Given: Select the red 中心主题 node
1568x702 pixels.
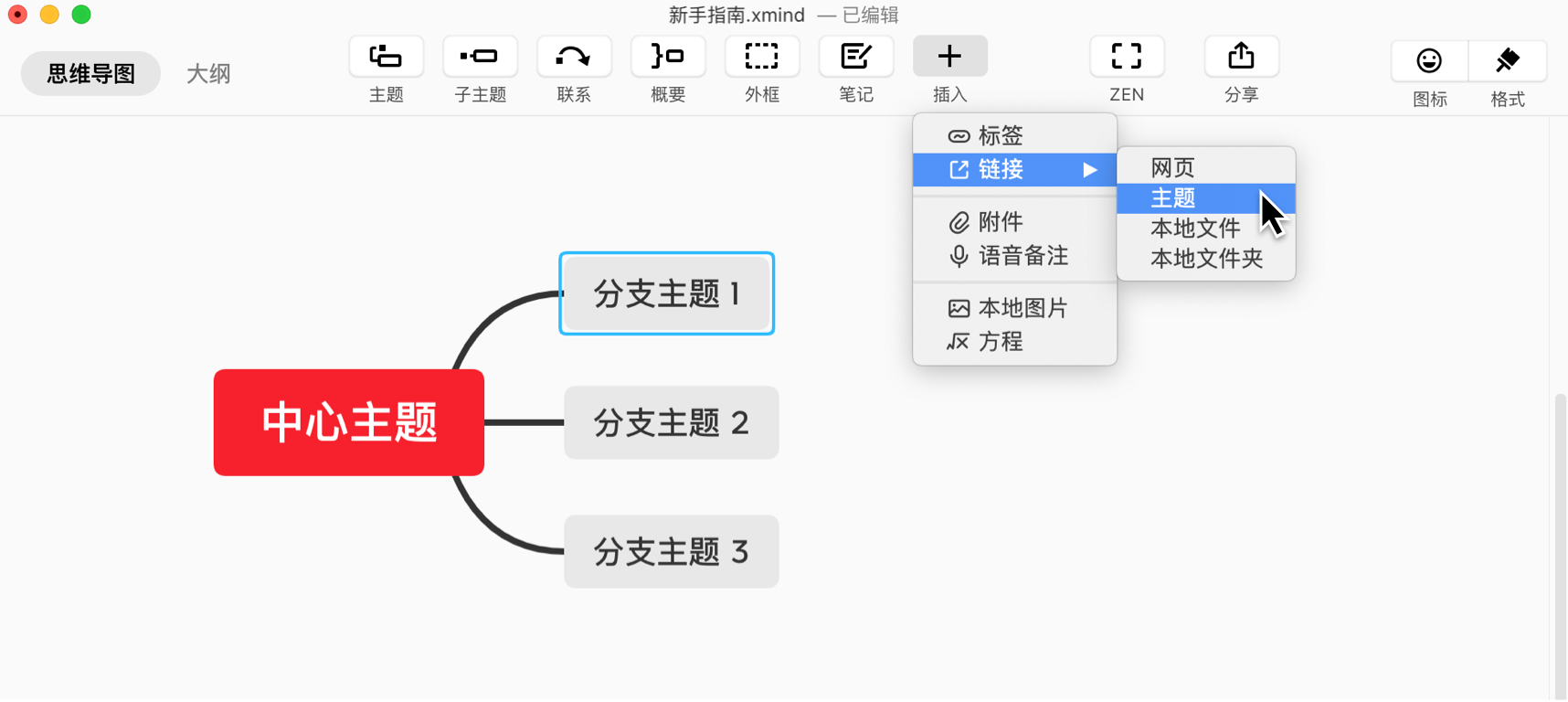Looking at the screenshot, I should tap(349, 422).
